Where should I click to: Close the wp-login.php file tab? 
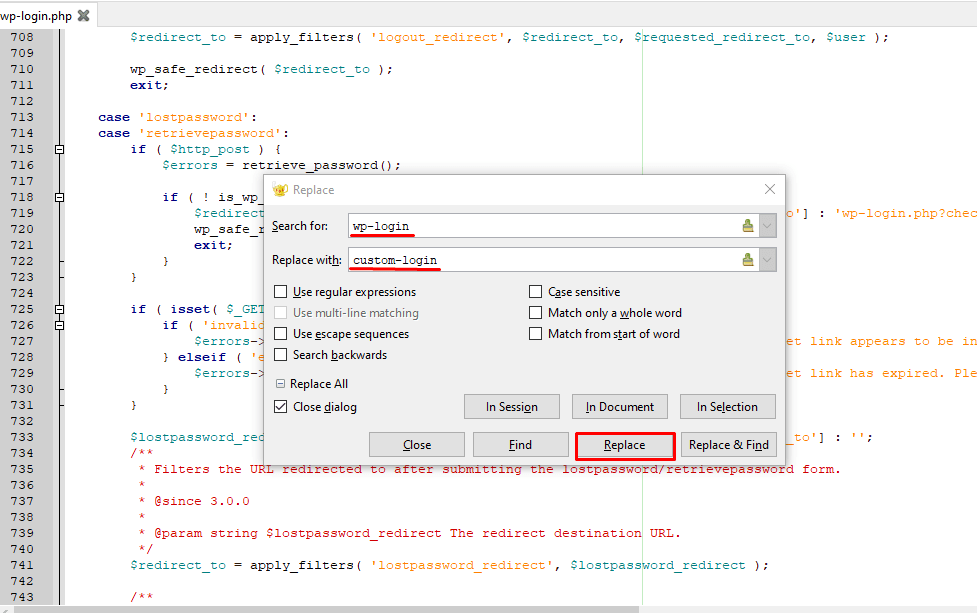83,16
